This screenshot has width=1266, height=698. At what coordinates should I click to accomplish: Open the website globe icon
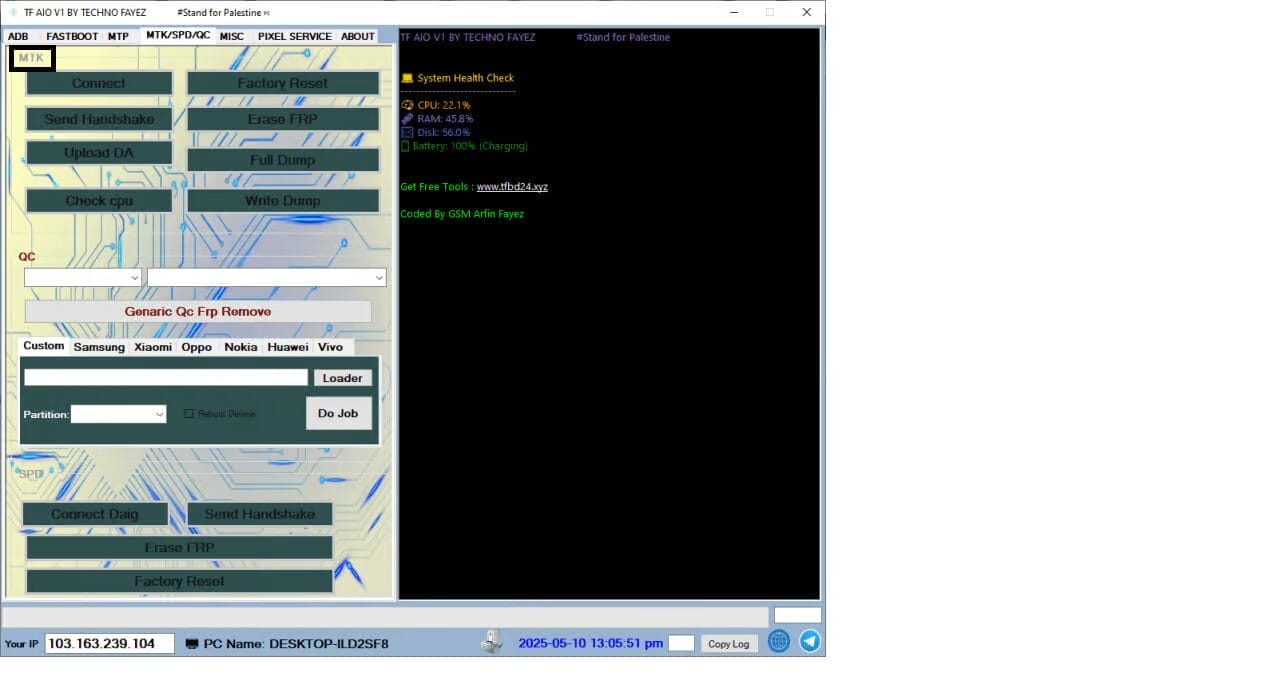779,642
